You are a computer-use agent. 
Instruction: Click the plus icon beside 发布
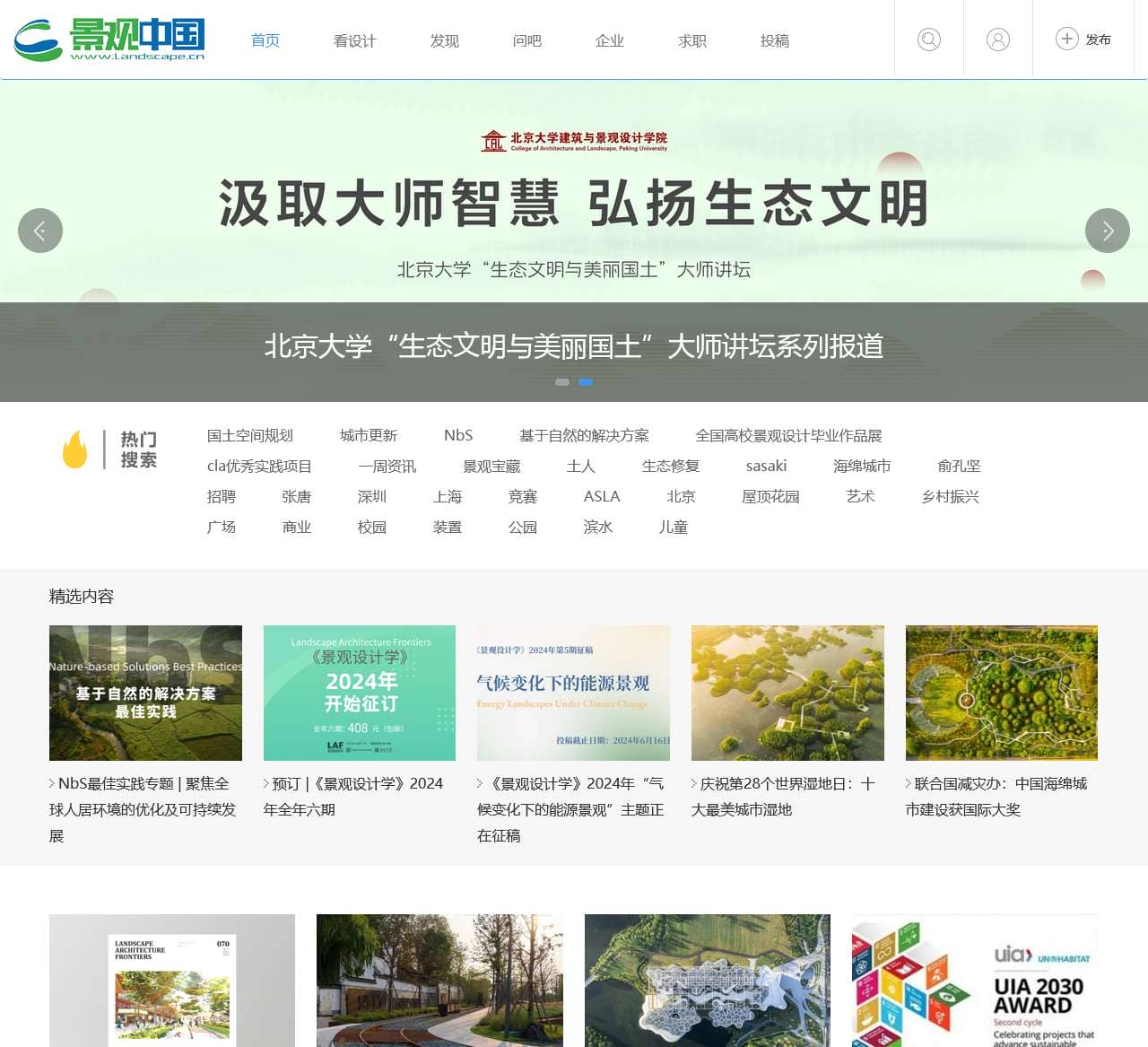click(1066, 39)
